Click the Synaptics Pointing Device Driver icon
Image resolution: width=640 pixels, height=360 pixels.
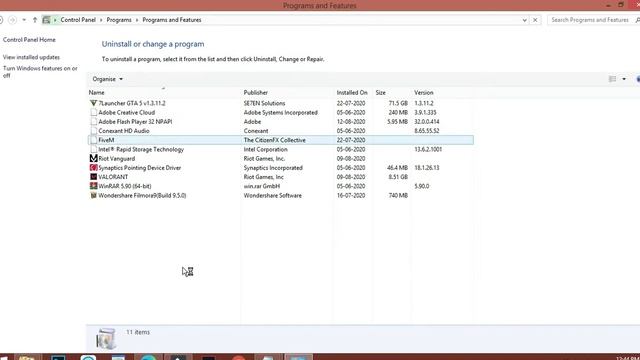pos(93,168)
